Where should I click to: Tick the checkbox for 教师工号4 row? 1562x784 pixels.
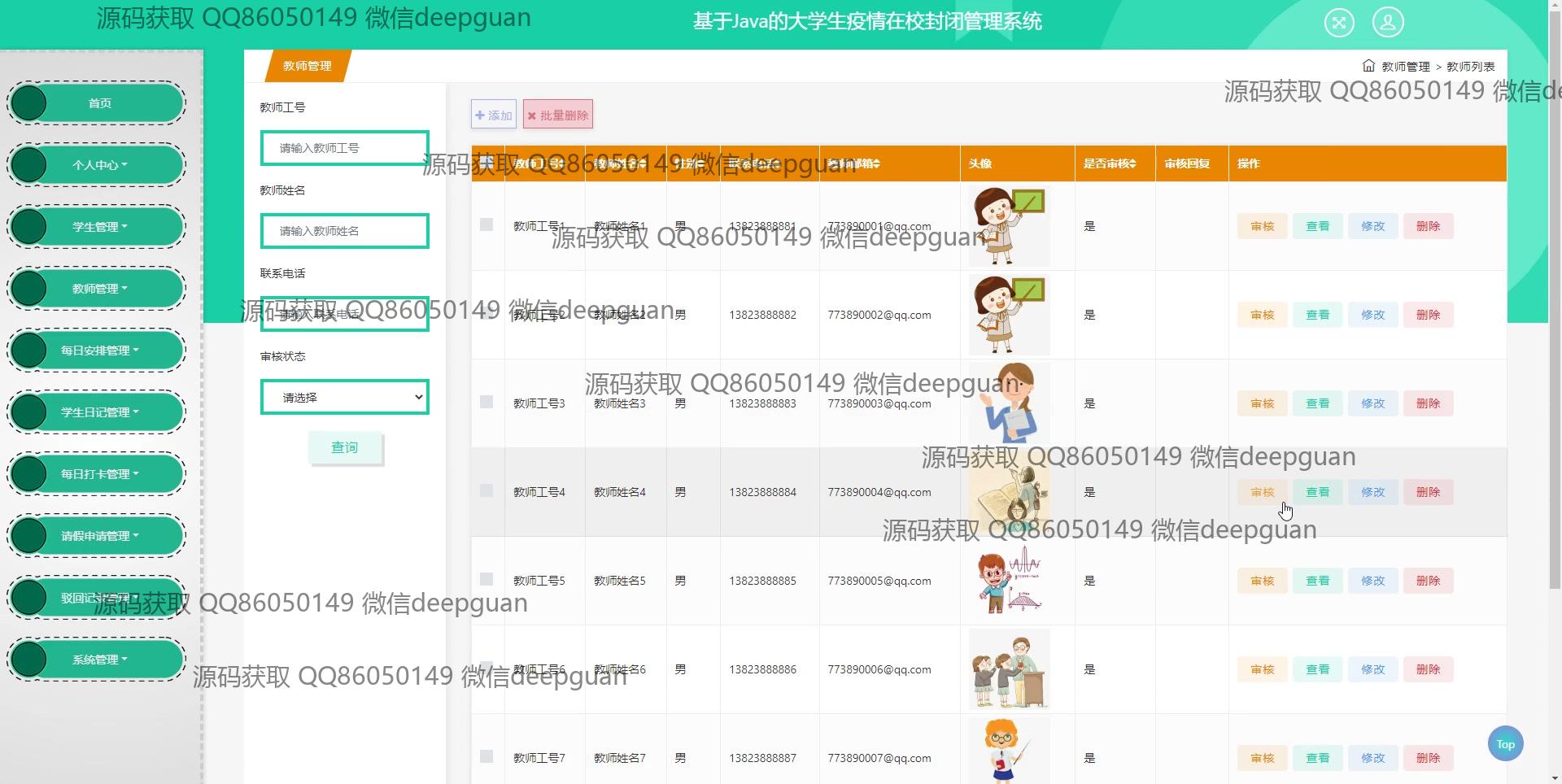486,490
